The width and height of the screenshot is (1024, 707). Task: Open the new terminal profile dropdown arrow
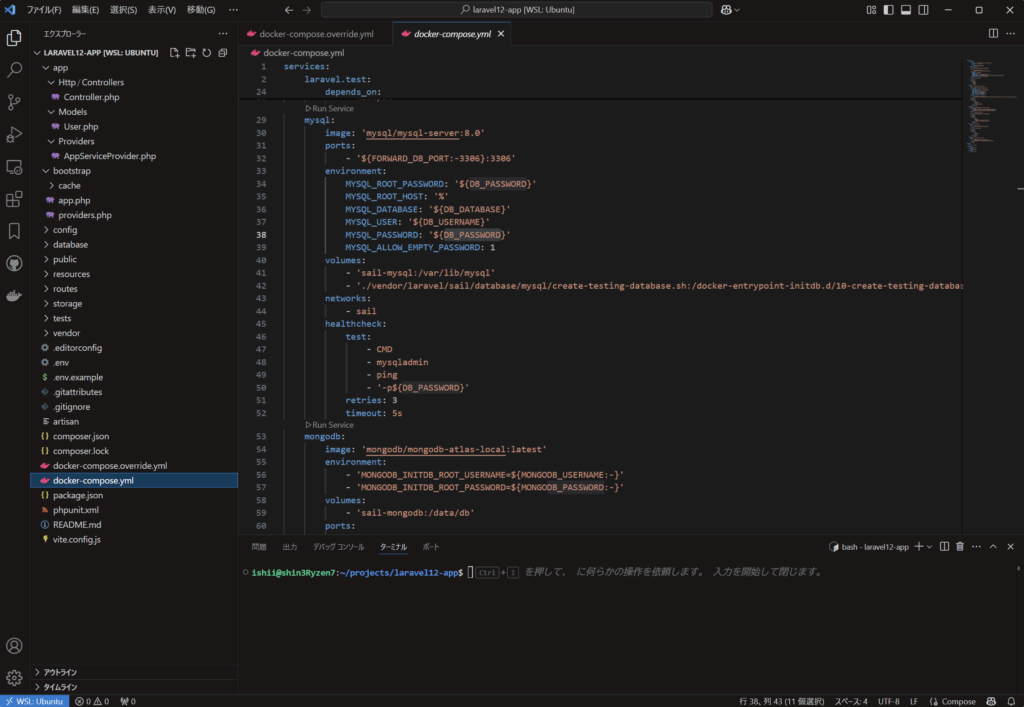(x=929, y=546)
